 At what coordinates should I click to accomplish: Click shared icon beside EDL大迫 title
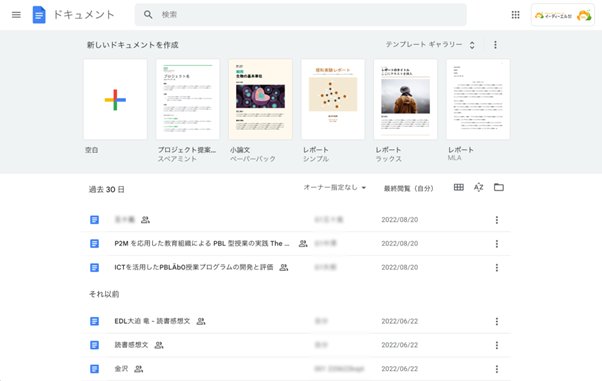click(x=201, y=321)
